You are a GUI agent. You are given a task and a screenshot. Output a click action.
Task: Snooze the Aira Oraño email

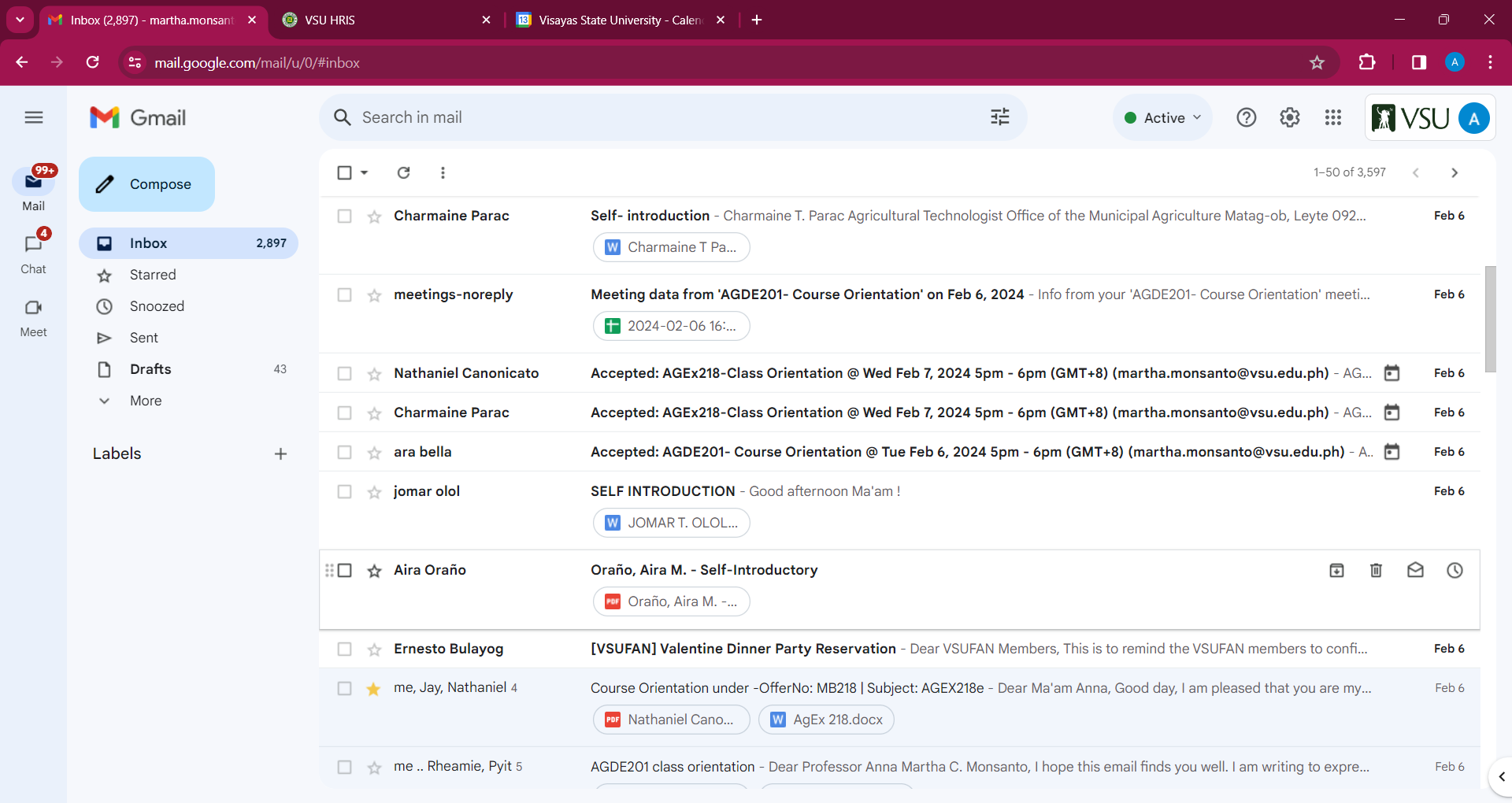[x=1455, y=570]
